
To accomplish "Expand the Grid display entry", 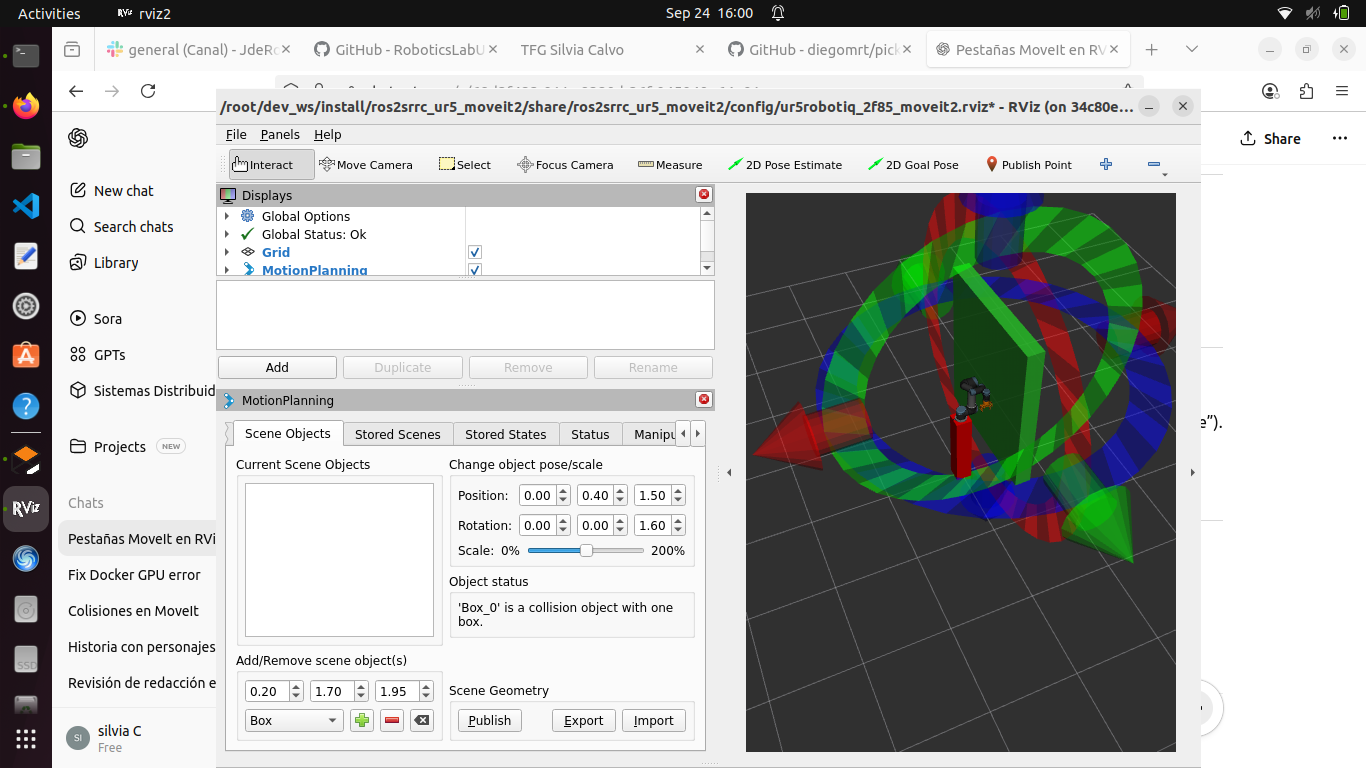I will tap(227, 253).
